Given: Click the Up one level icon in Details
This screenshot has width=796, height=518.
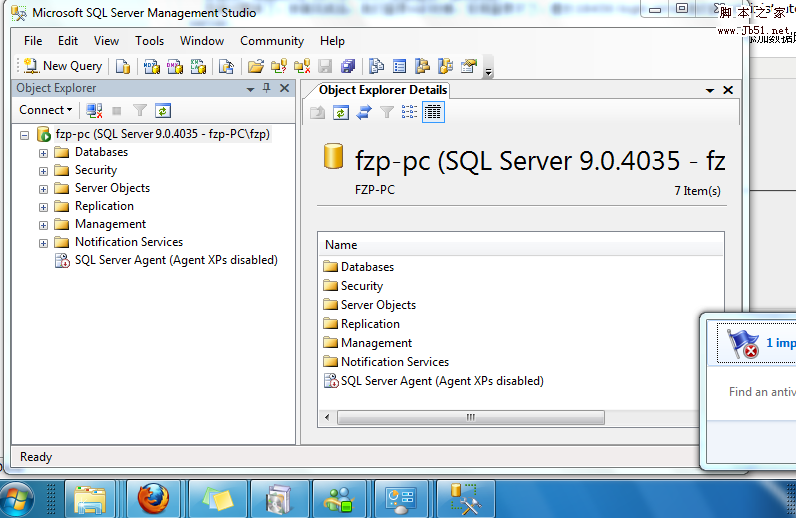Looking at the screenshot, I should [318, 112].
